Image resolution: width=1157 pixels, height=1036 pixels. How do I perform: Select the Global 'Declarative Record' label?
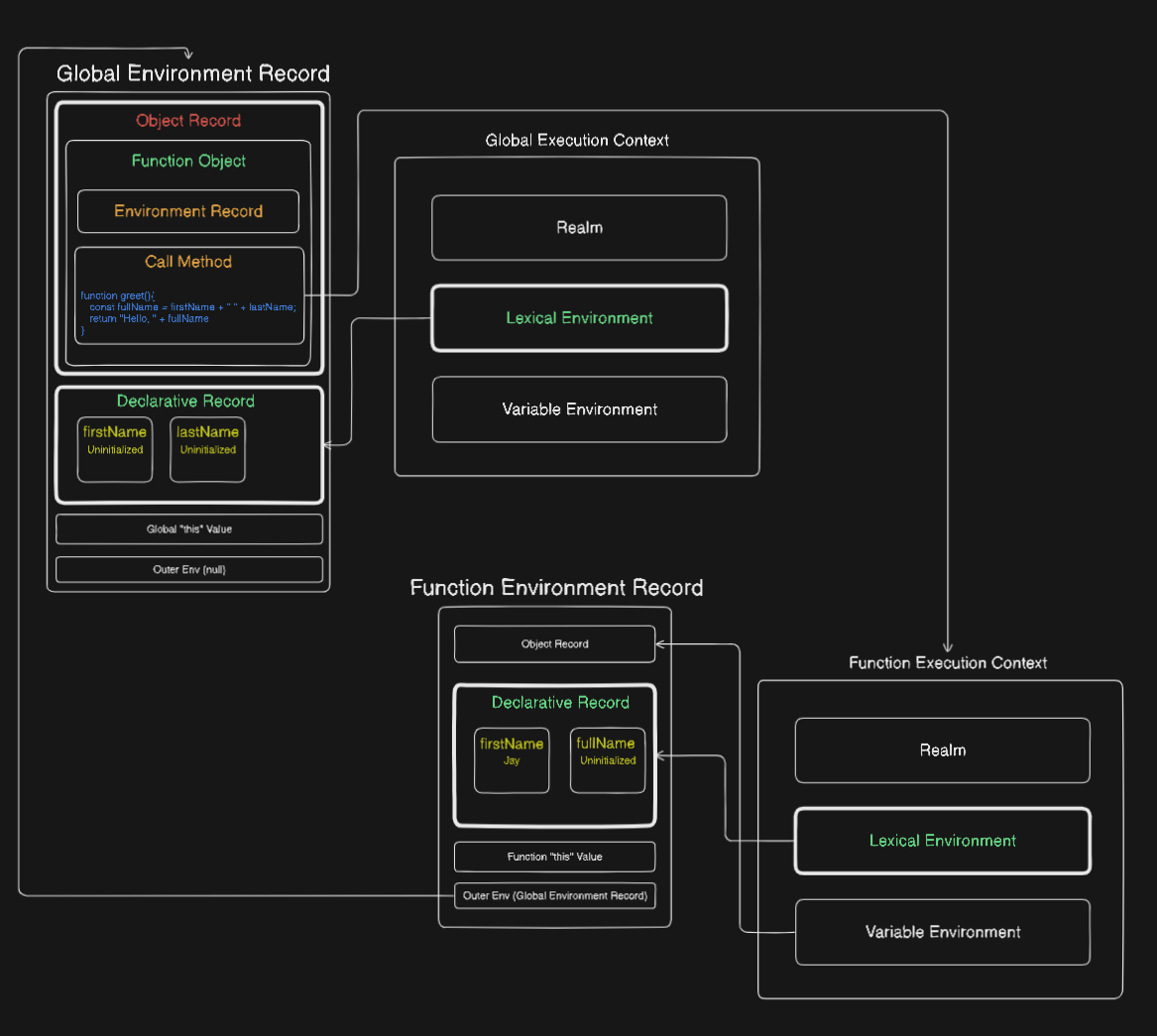[185, 401]
